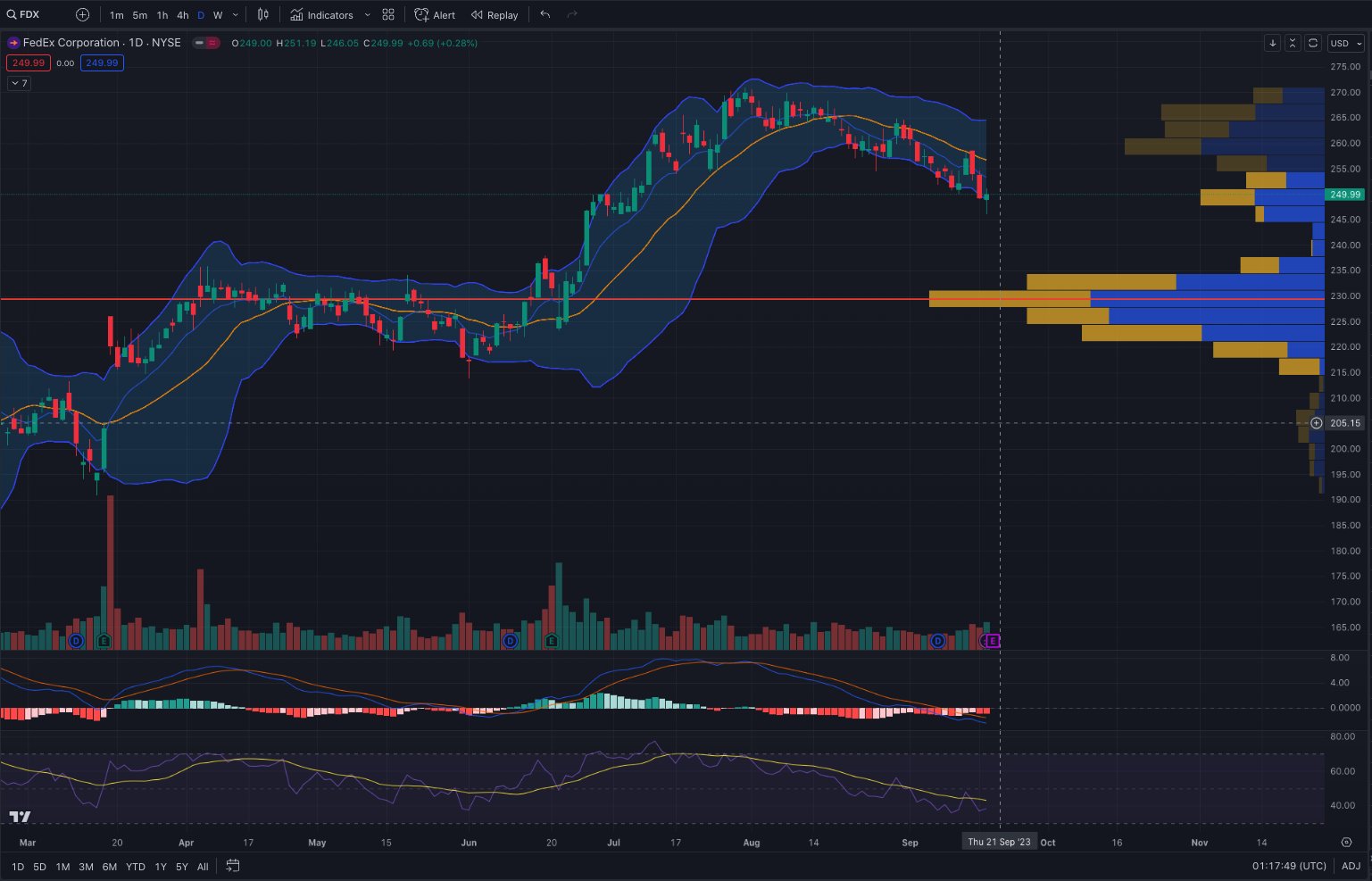Switch to the 5m interval
This screenshot has height=881, width=1372.
[x=140, y=15]
